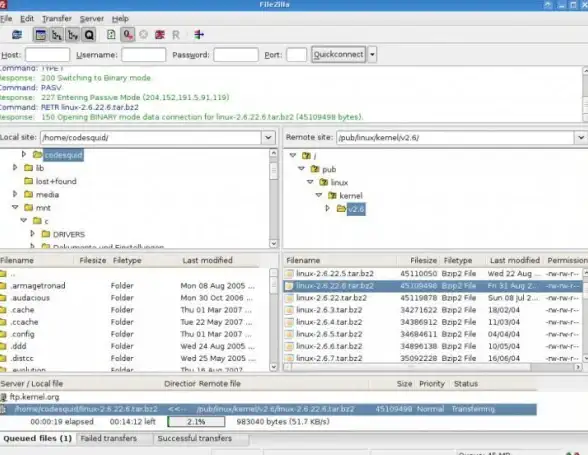Toggle remote directory tree display
The image size is (588, 455).
(x=73, y=35)
